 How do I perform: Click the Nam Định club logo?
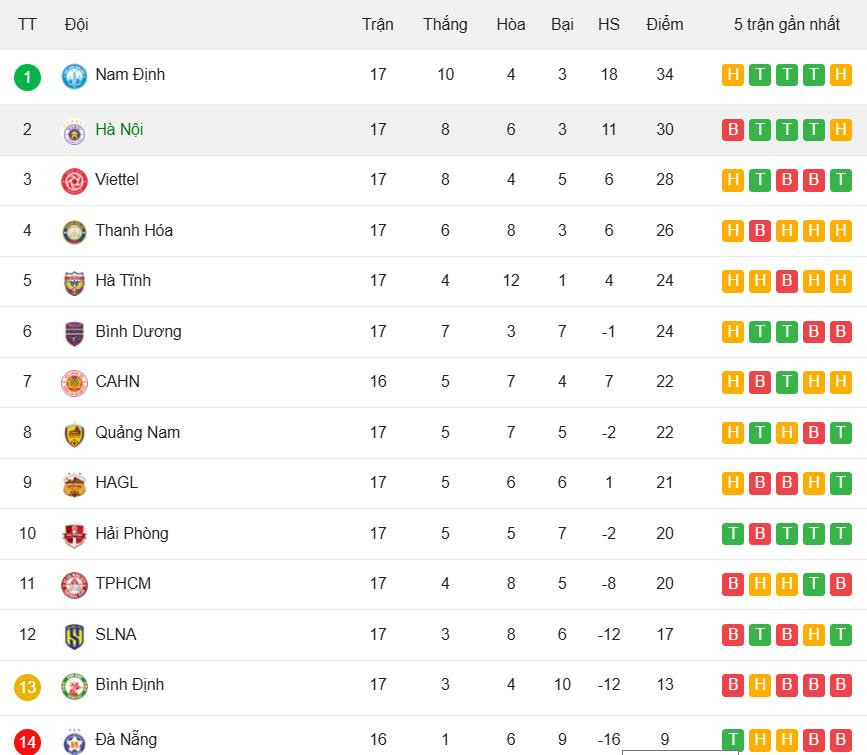[x=74, y=76]
